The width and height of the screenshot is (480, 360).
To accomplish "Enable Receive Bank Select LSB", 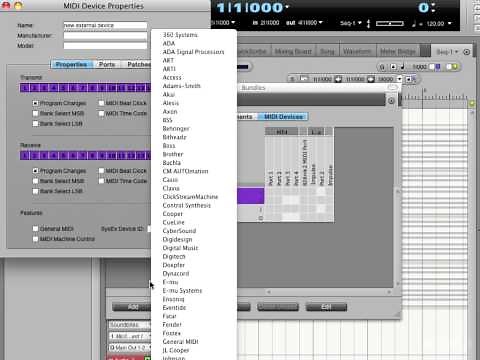I will point(35,191).
